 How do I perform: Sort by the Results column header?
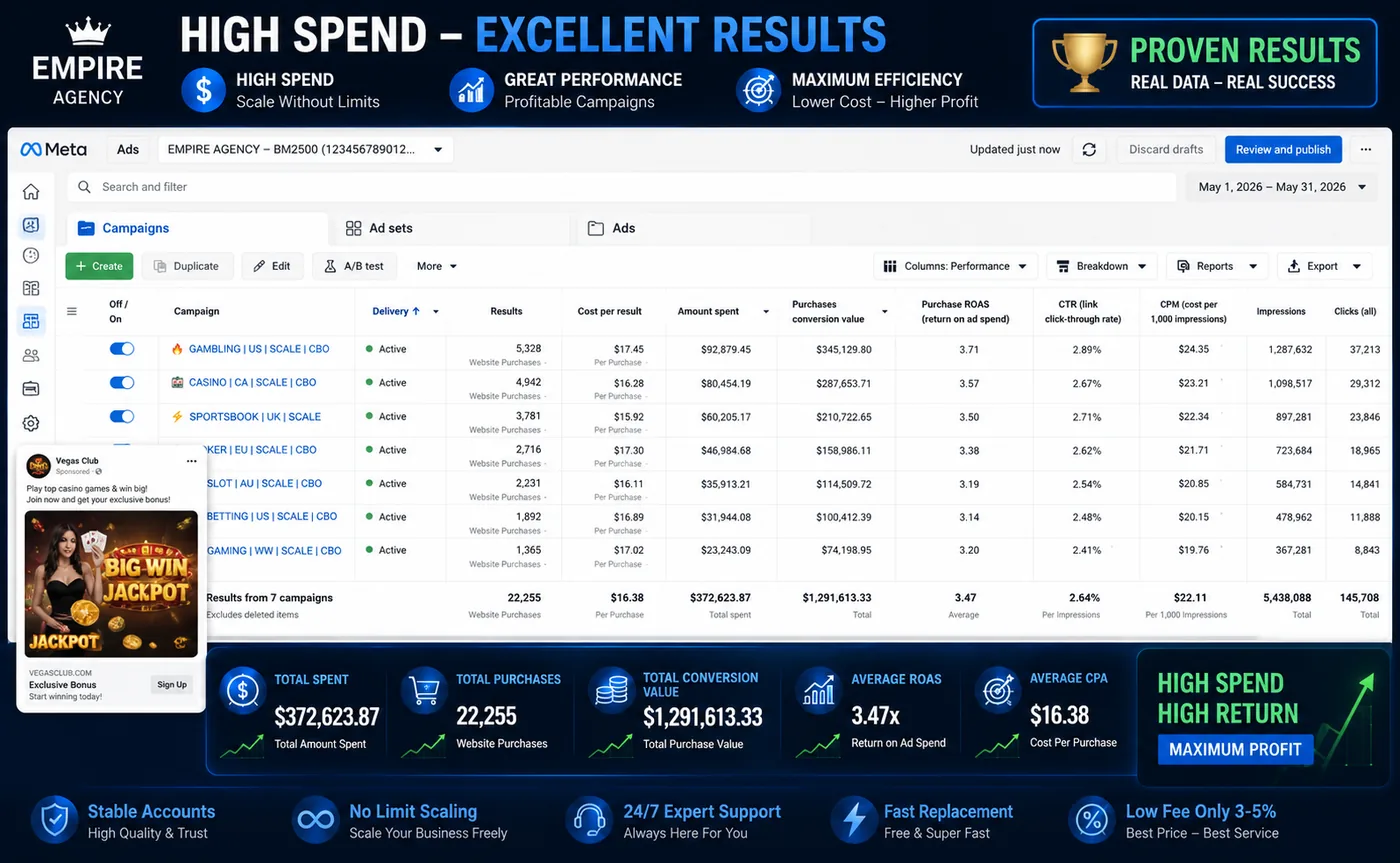pyautogui.click(x=506, y=311)
